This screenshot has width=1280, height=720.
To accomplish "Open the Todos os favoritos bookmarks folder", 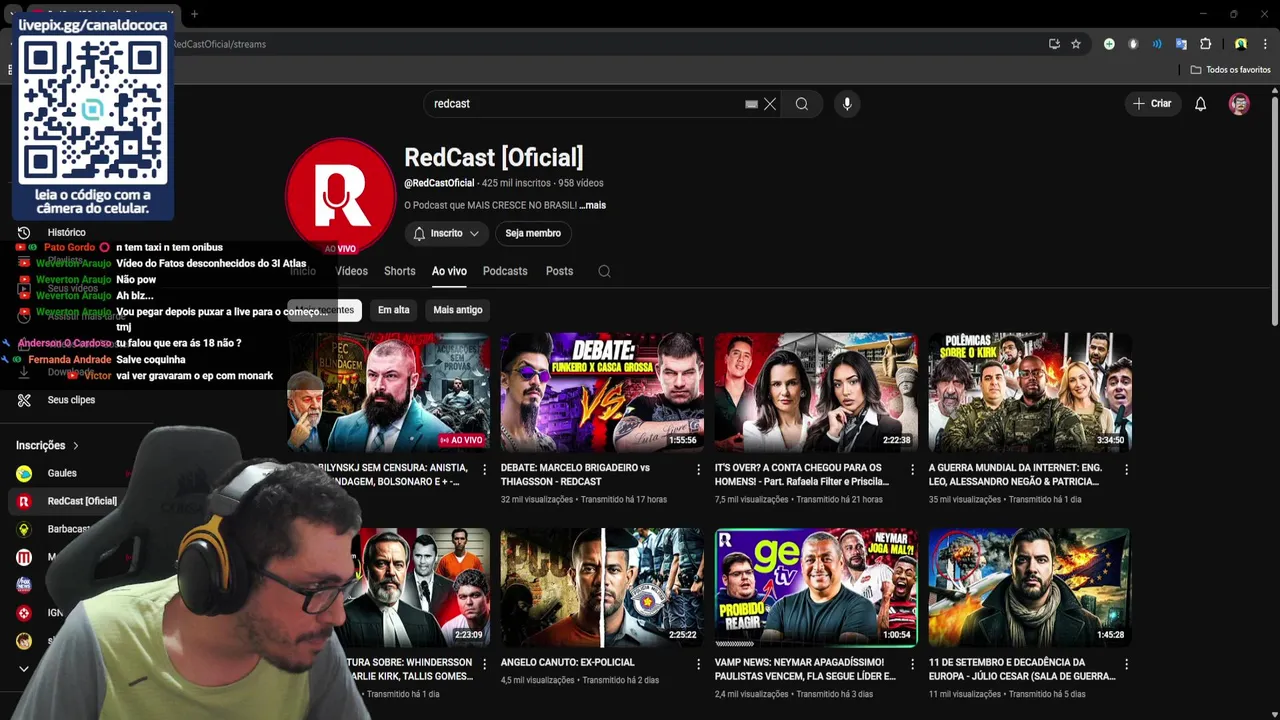I will tap(1230, 70).
